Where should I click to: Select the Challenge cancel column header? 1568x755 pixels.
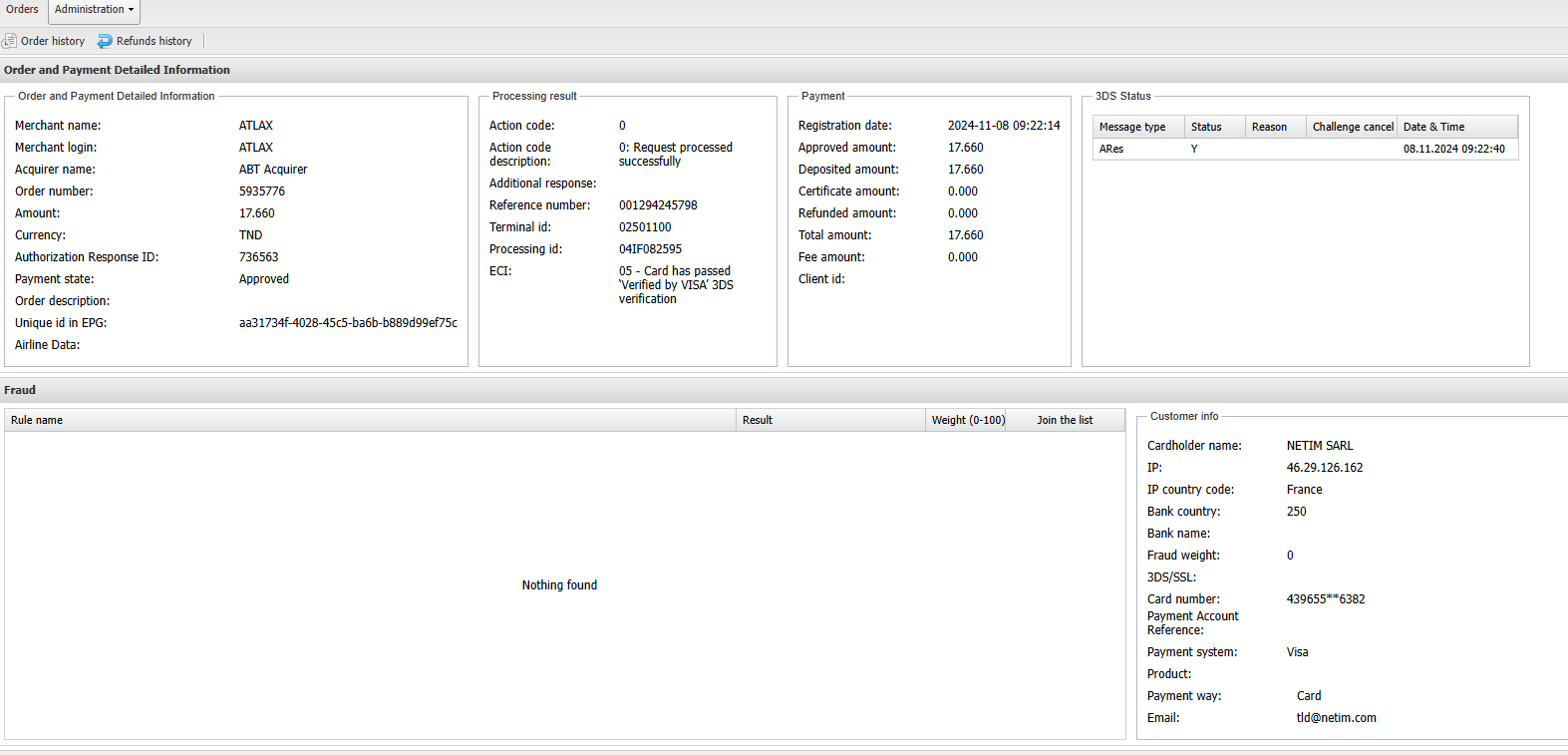pyautogui.click(x=1352, y=127)
